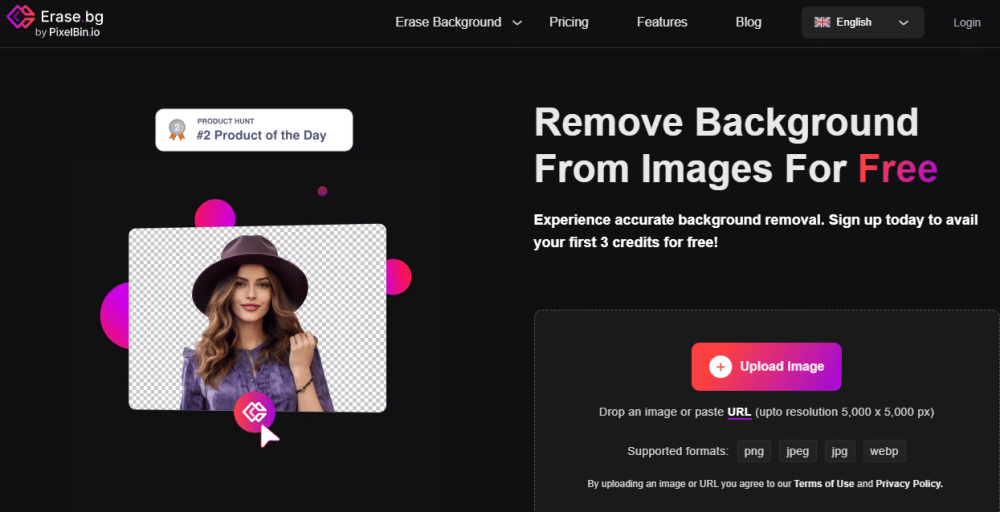Open the Erase Background nav menu
Image resolution: width=1000 pixels, height=512 pixels.
(x=448, y=22)
